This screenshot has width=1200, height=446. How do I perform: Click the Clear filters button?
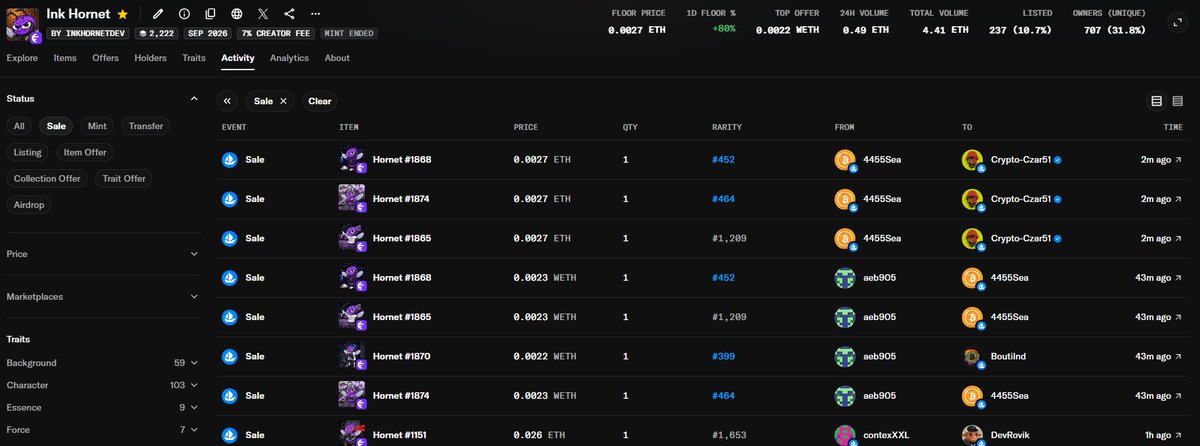(320, 101)
